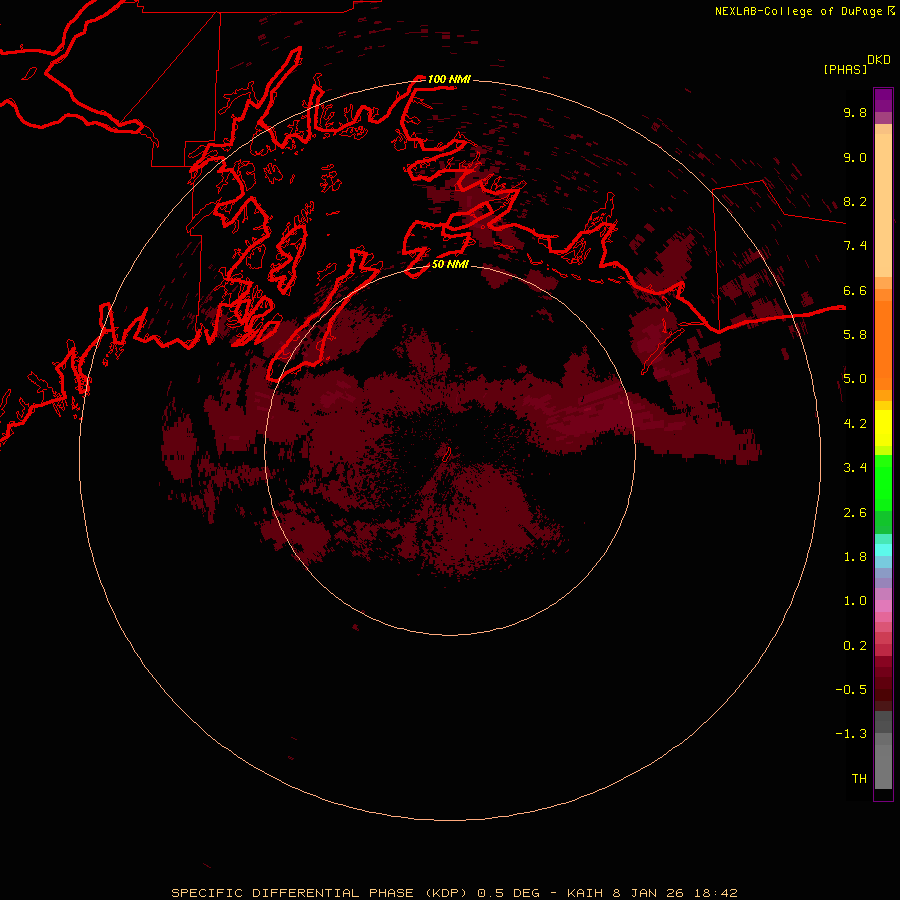Pick the light peach swatch of the color bar

click(x=883, y=205)
